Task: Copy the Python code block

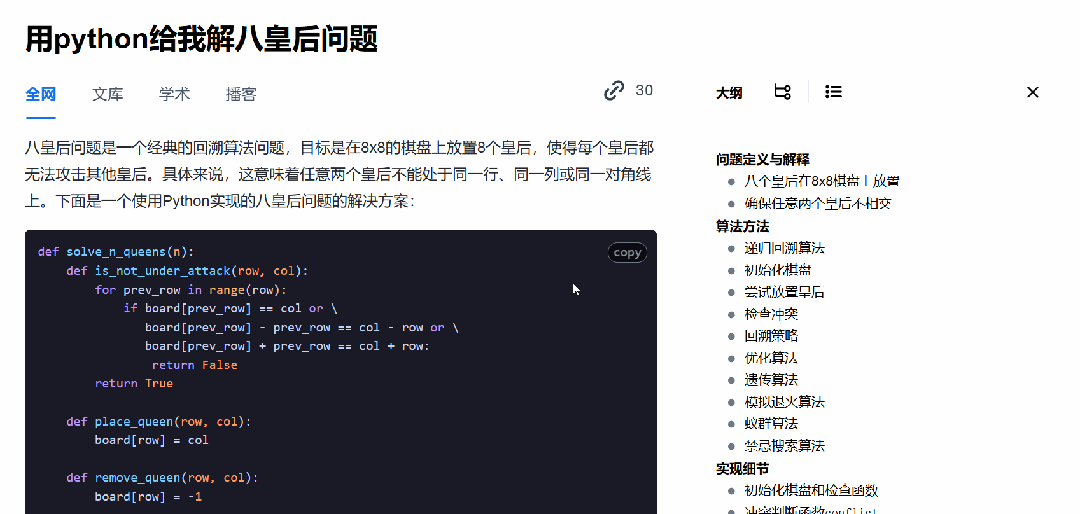Action: [627, 253]
